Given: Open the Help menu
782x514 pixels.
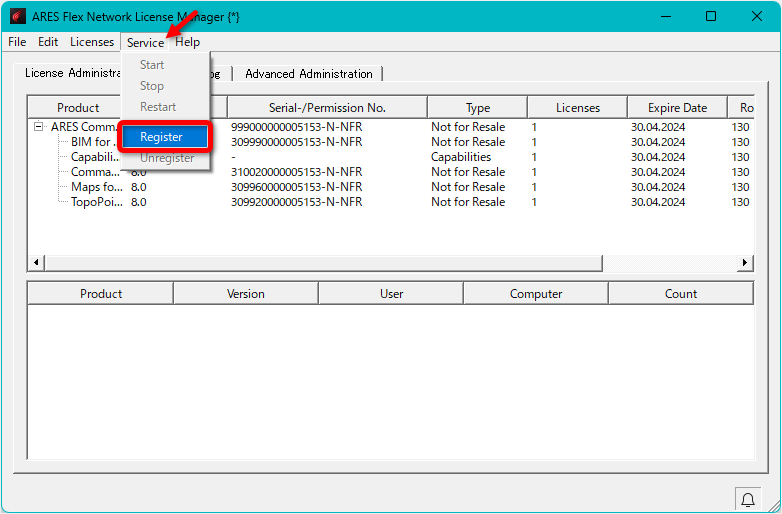Looking at the screenshot, I should point(188,42).
